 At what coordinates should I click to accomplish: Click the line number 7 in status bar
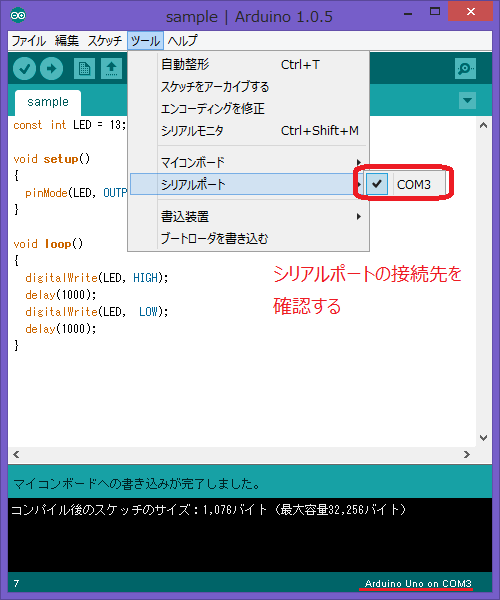point(16,584)
